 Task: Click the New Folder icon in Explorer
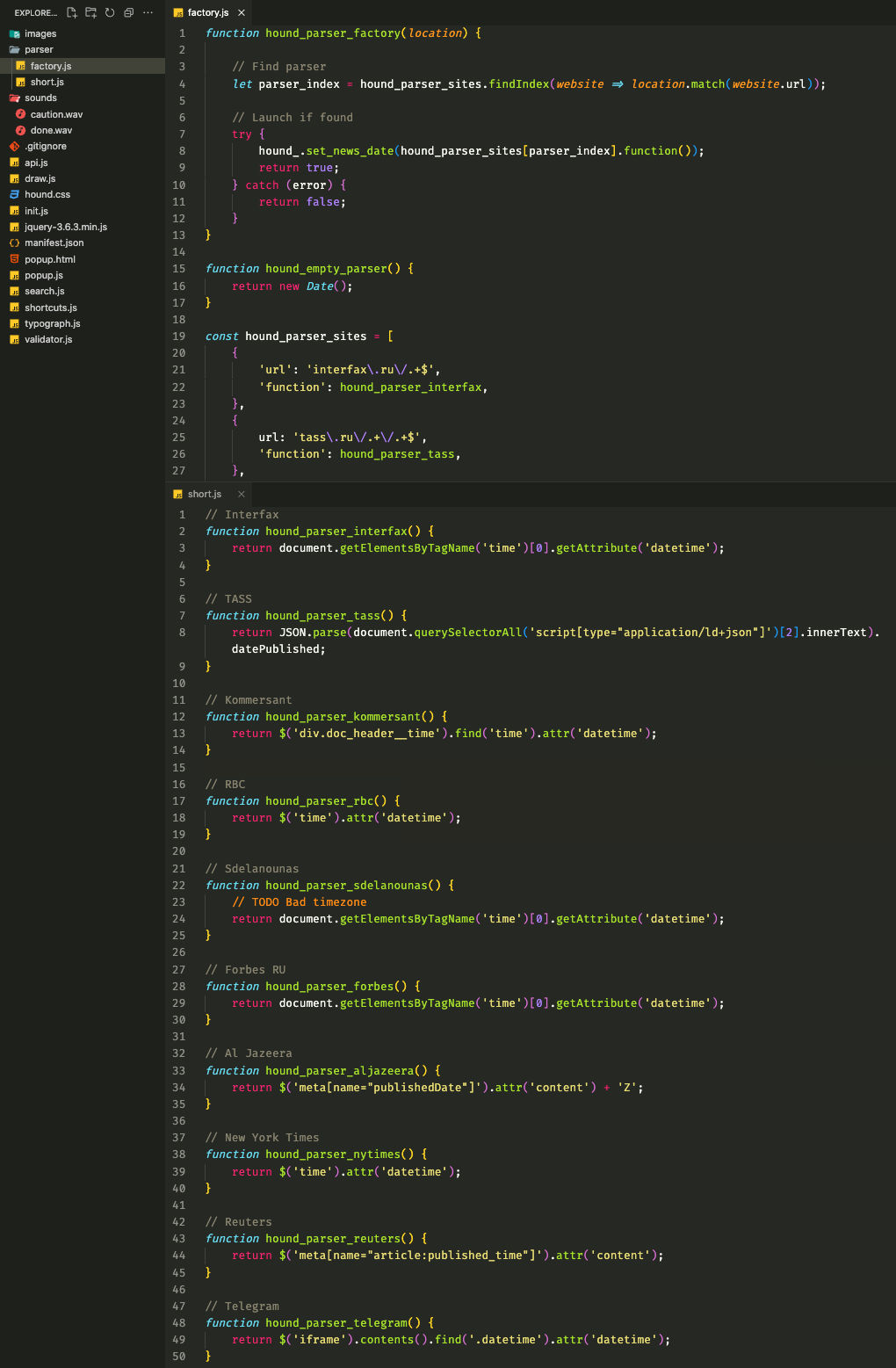pyautogui.click(x=90, y=12)
